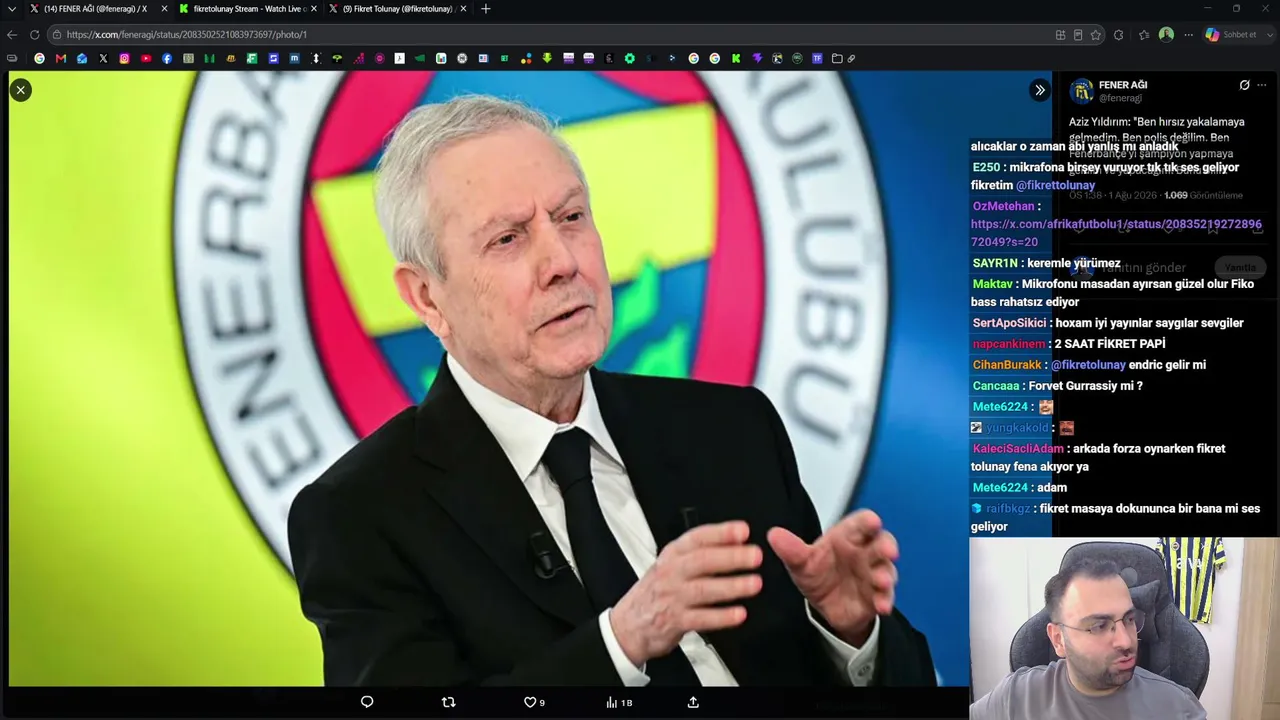This screenshot has height=720, width=1280.
Task: Open YouTube bookmark in bookmarks bar
Action: 145,58
